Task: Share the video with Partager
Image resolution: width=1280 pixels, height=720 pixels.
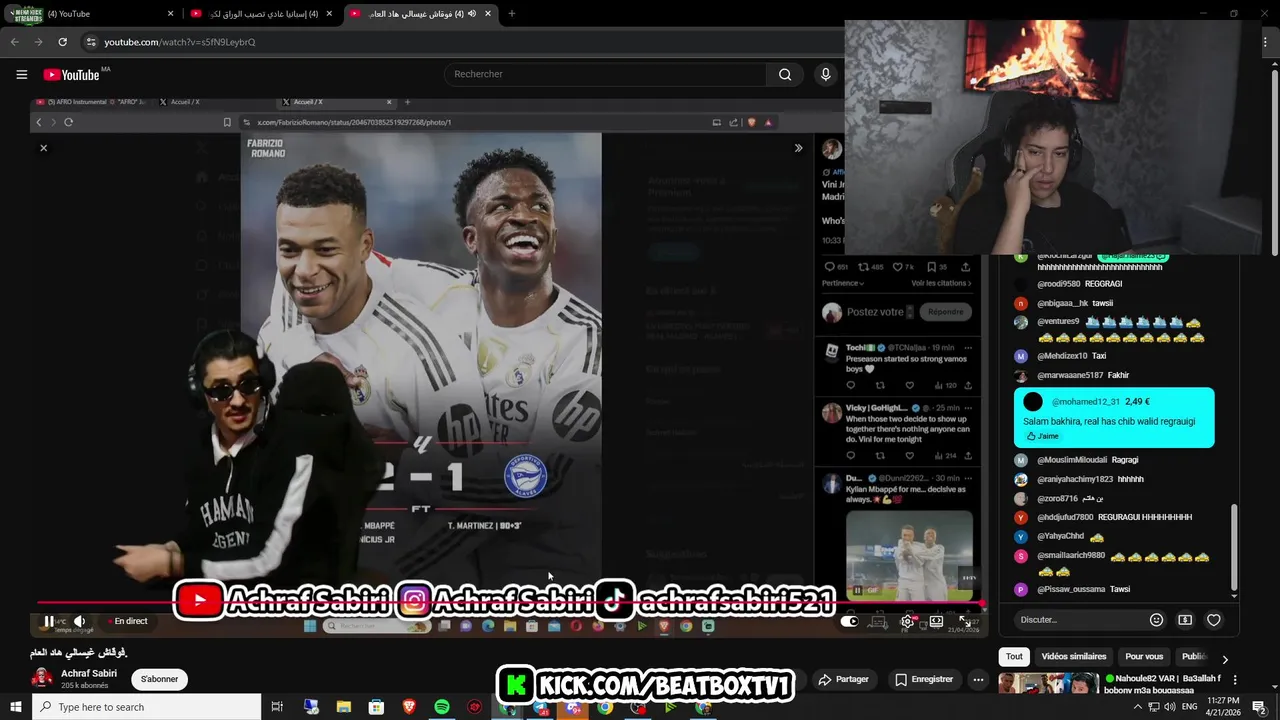Action: (843, 679)
